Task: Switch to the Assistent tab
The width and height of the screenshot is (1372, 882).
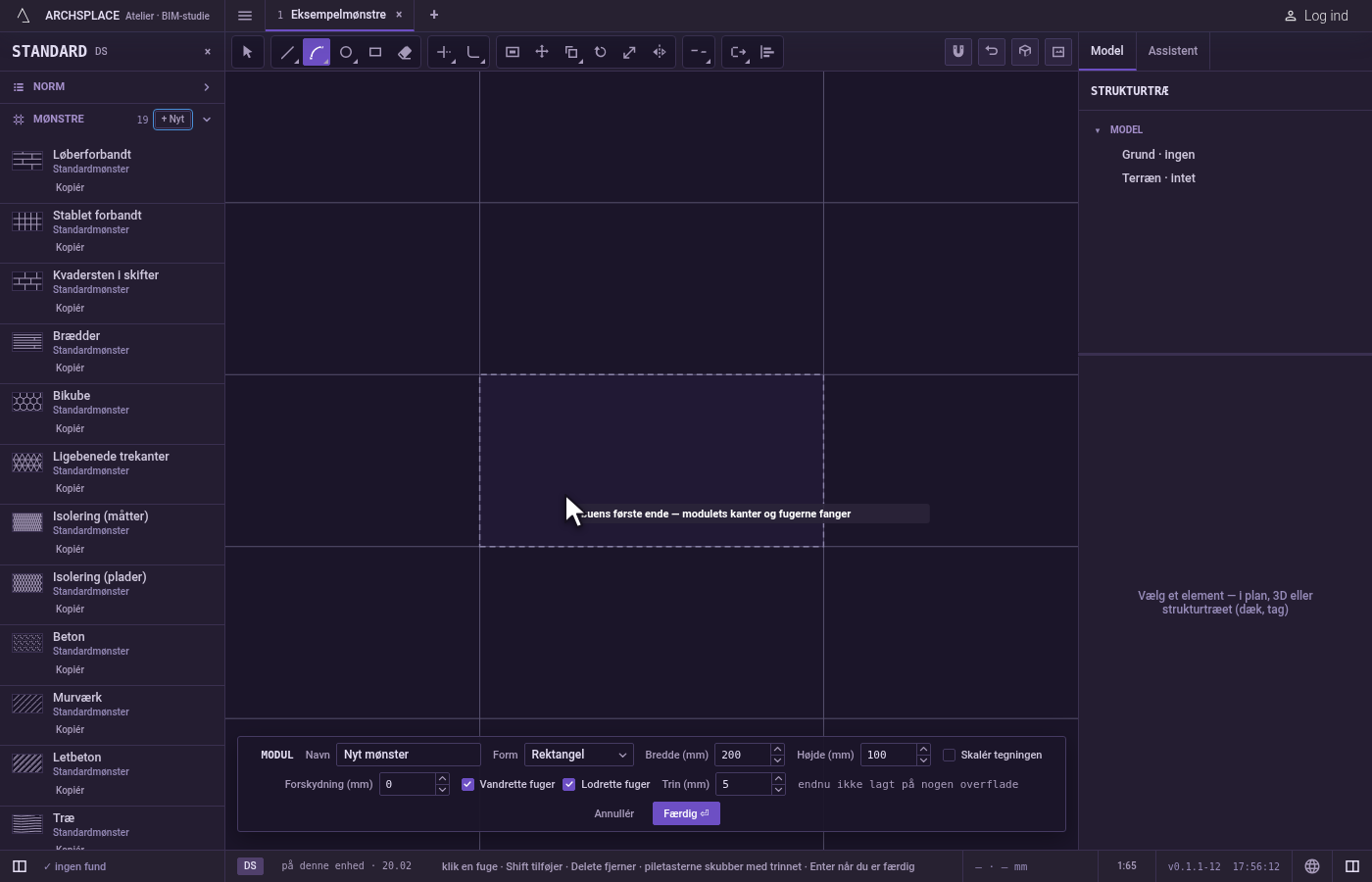Action: [1173, 51]
